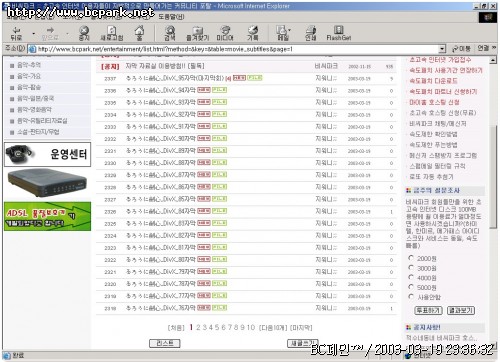Select the 사용안함 poll option
This screenshot has width=500, height=362.
click(x=411, y=296)
